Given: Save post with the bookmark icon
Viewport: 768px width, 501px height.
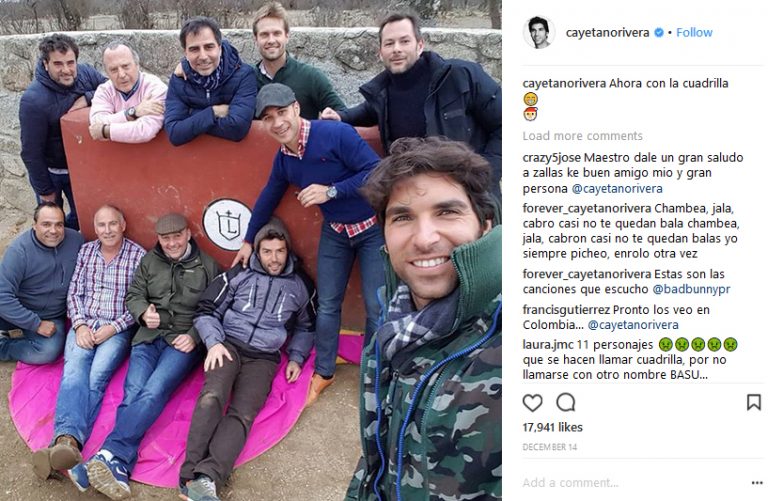Looking at the screenshot, I should click(x=754, y=403).
